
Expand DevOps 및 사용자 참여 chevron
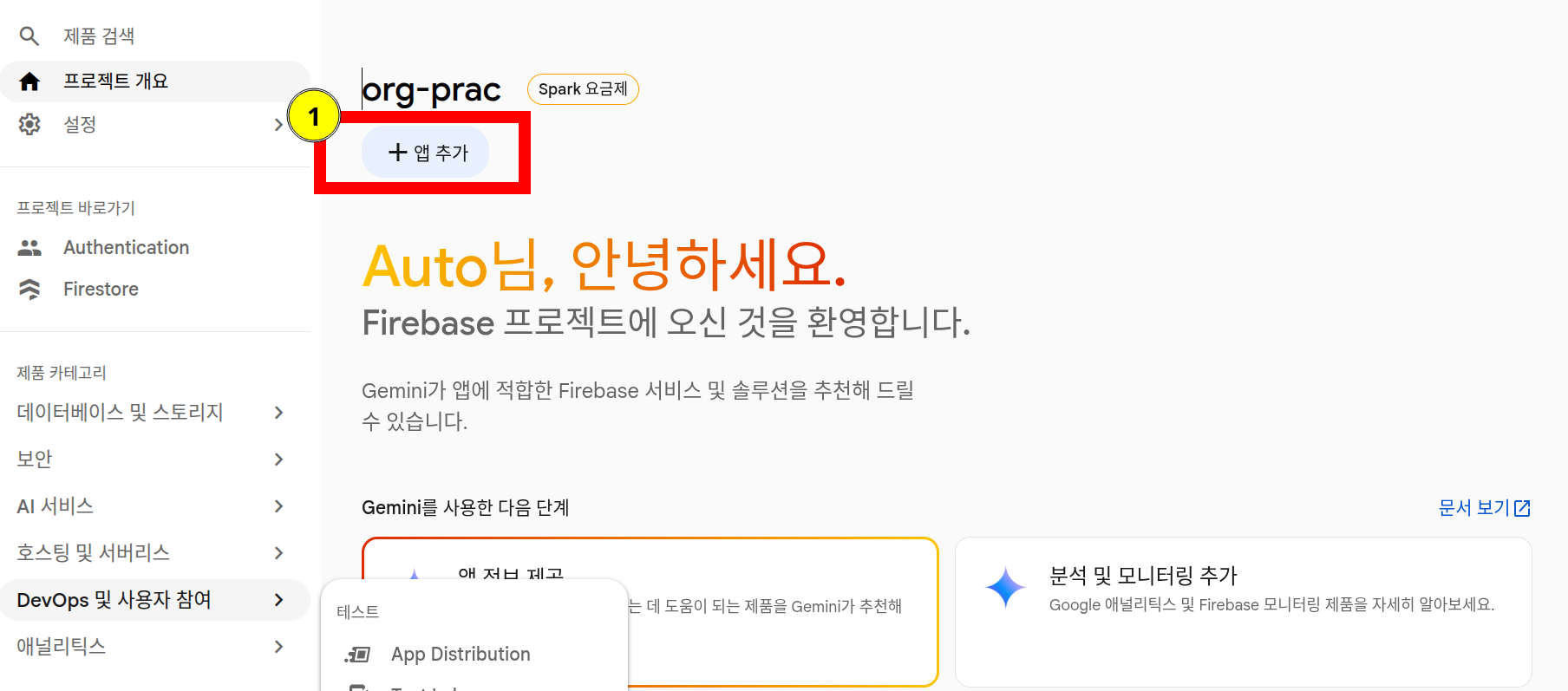[278, 600]
